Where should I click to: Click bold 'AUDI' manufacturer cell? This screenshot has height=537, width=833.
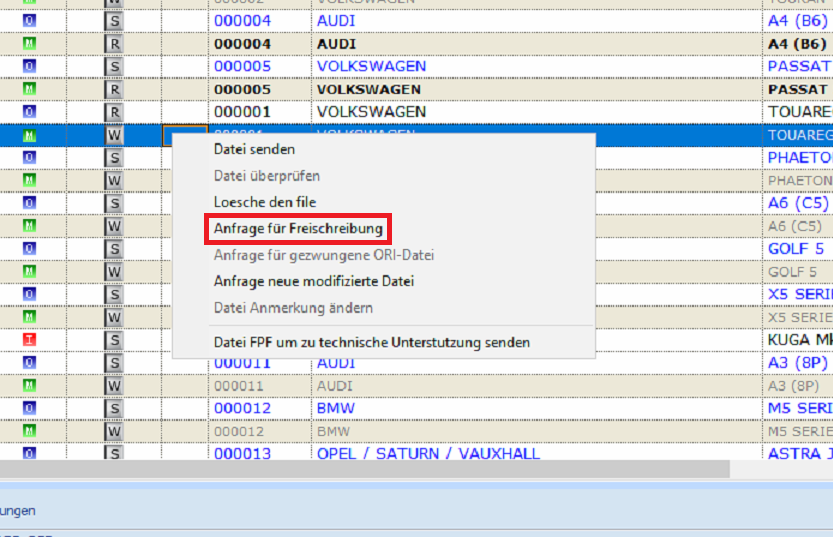pyautogui.click(x=336, y=44)
